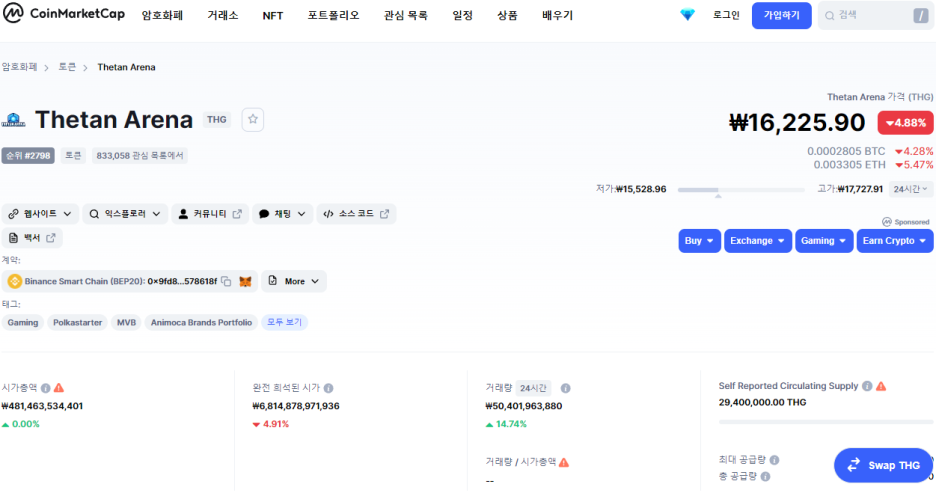The image size is (936, 493).
Task: Select the MVB tag
Action: pyautogui.click(x=126, y=322)
